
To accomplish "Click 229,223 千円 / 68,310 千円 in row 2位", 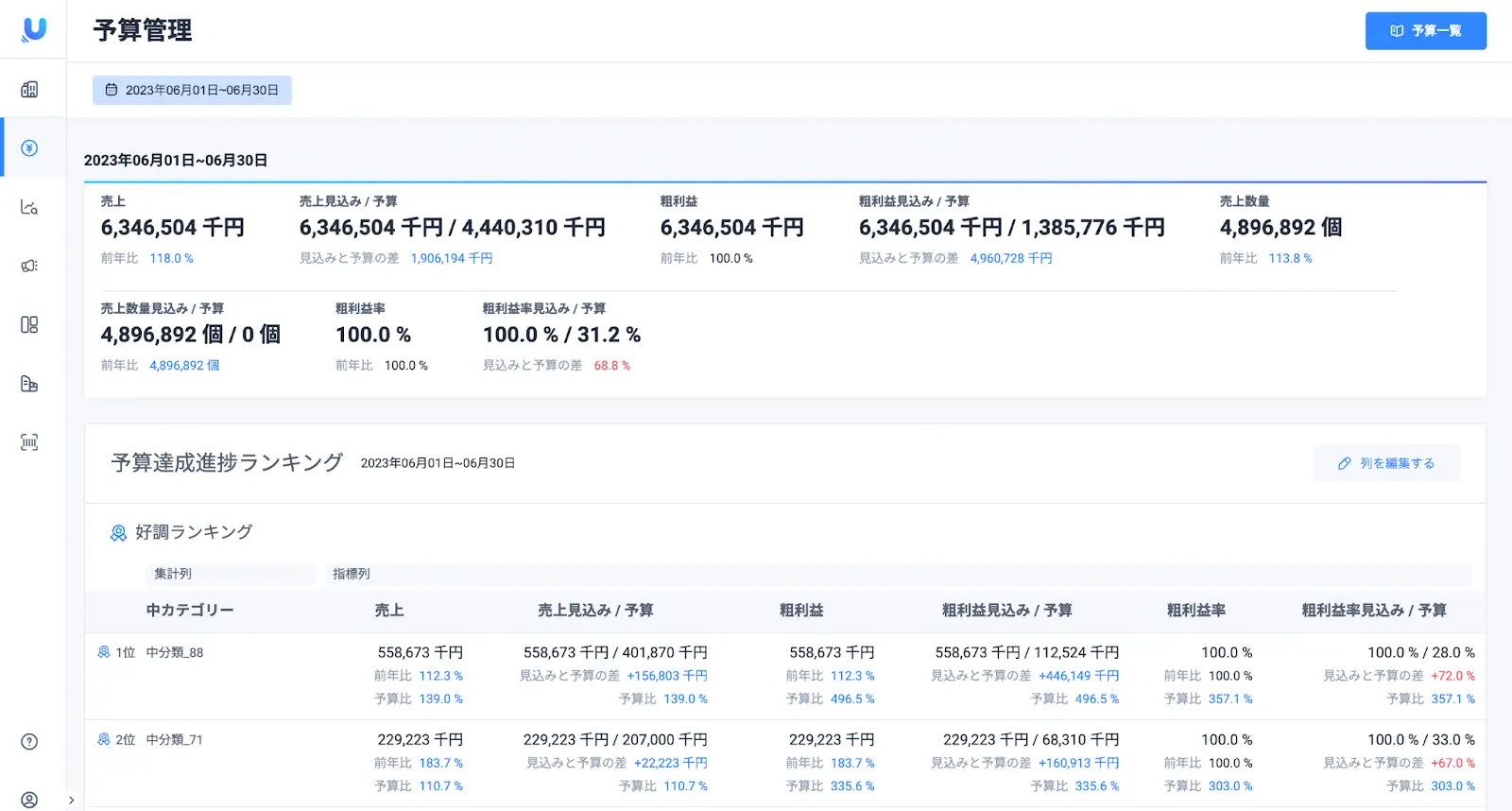I will [x=1031, y=739].
